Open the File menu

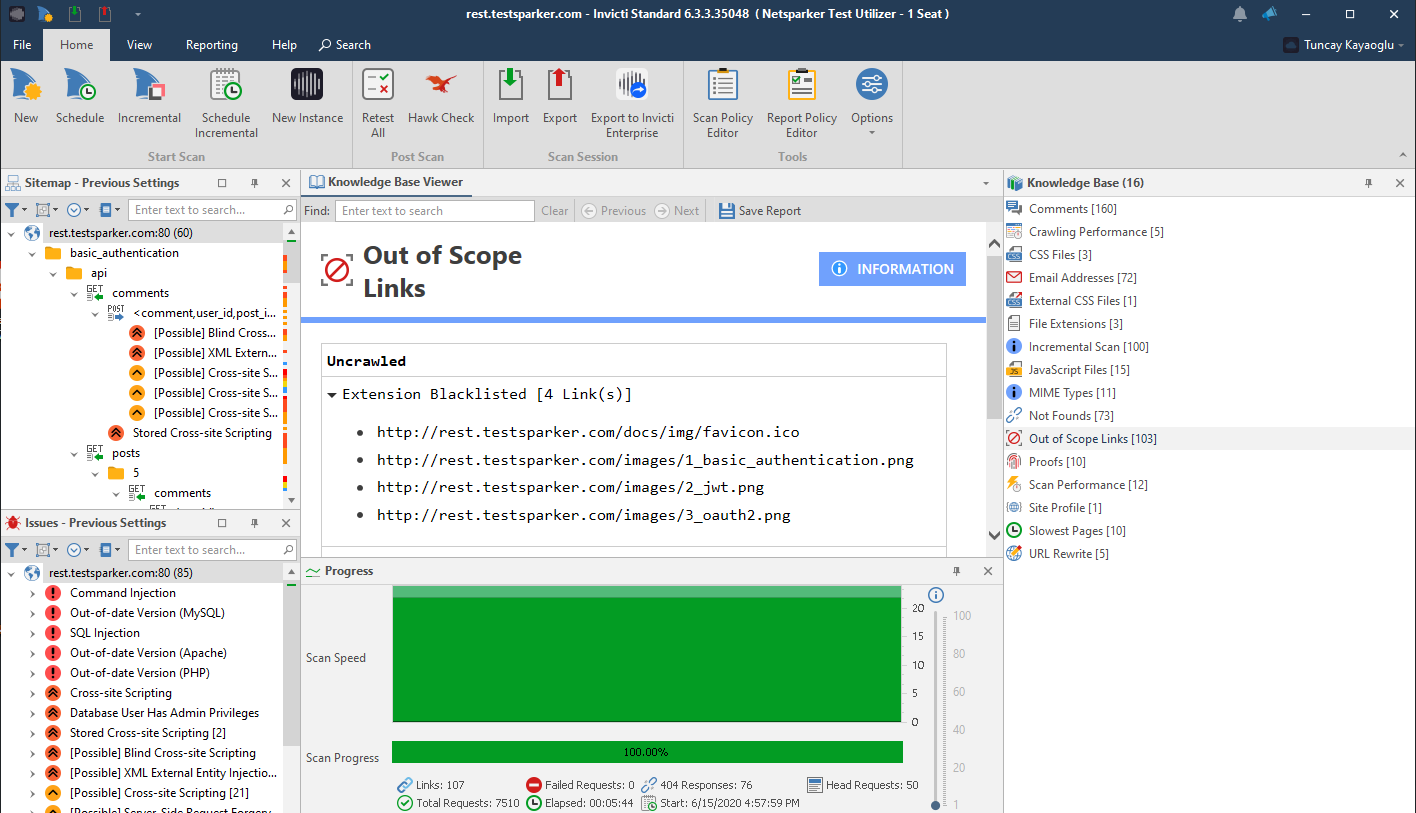tap(22, 45)
